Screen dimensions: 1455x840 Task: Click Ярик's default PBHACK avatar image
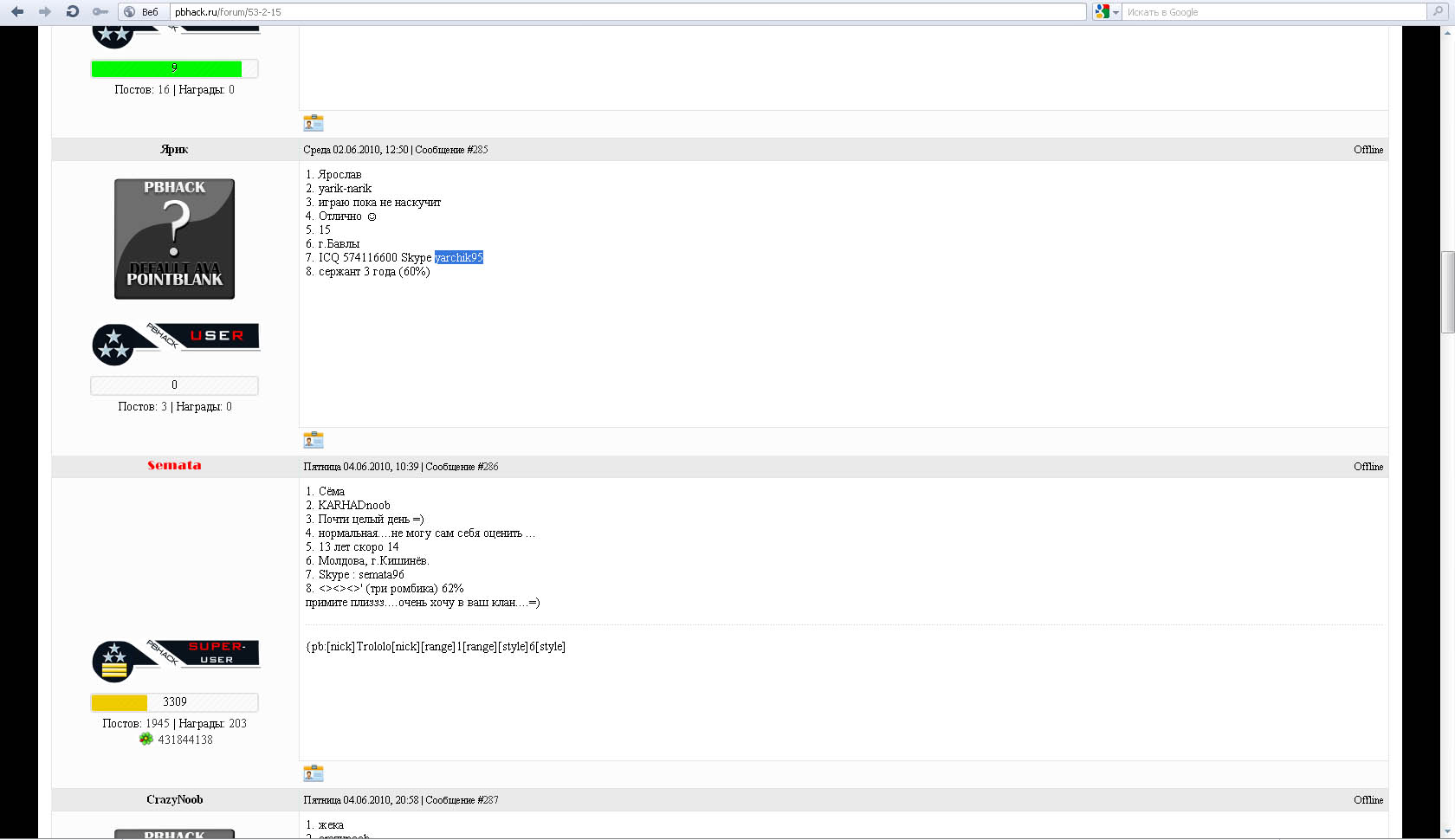tap(174, 239)
